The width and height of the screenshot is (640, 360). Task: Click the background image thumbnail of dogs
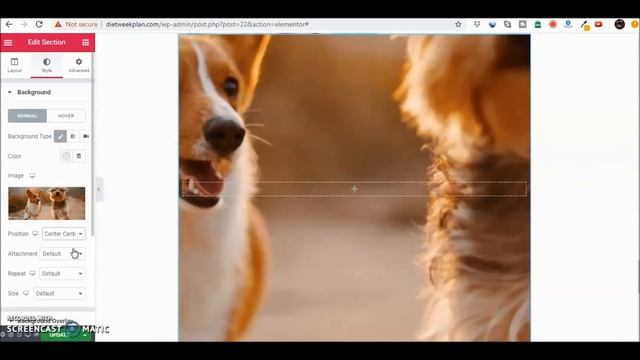[x=47, y=203]
